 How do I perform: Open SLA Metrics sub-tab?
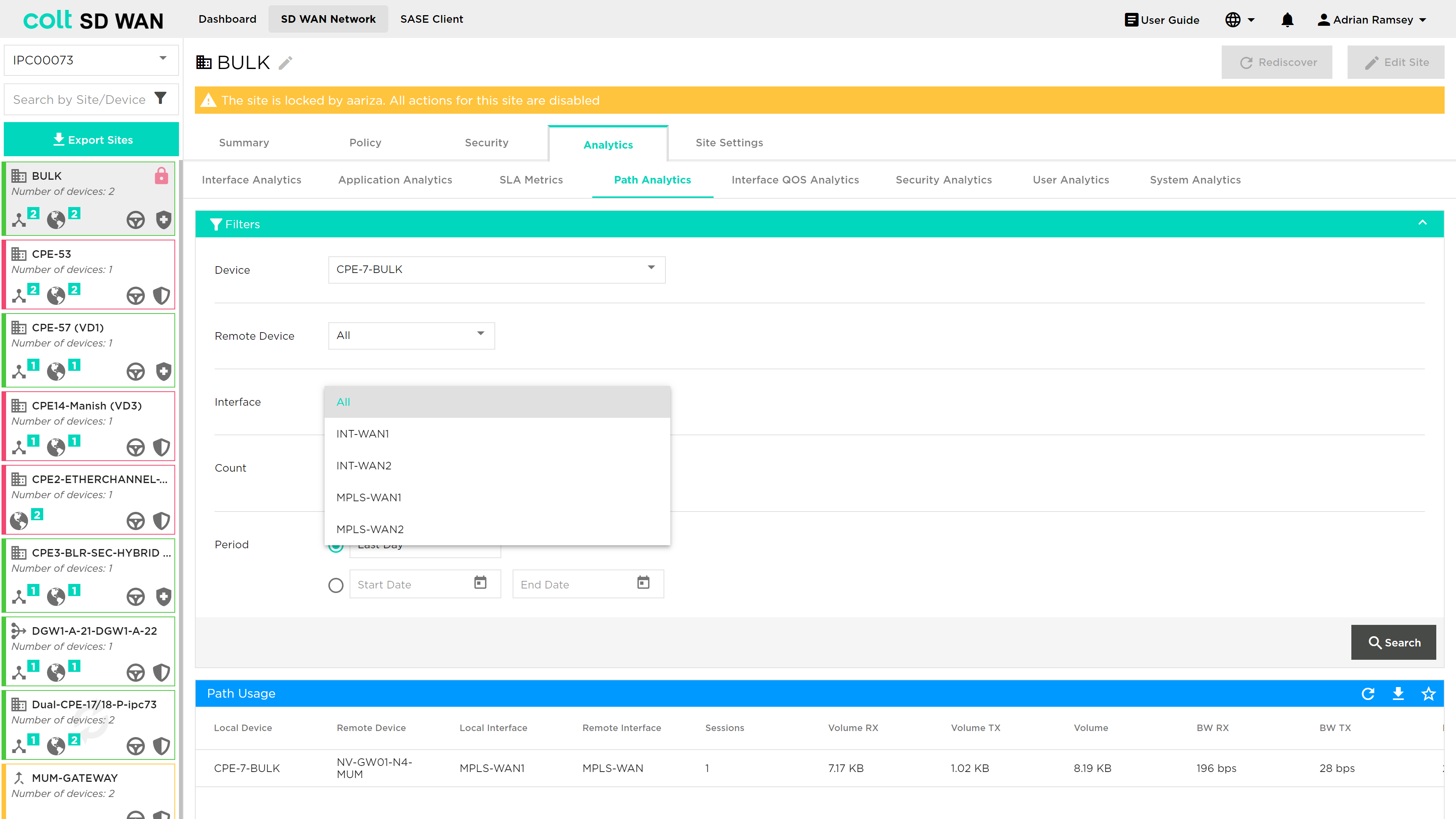(x=531, y=180)
